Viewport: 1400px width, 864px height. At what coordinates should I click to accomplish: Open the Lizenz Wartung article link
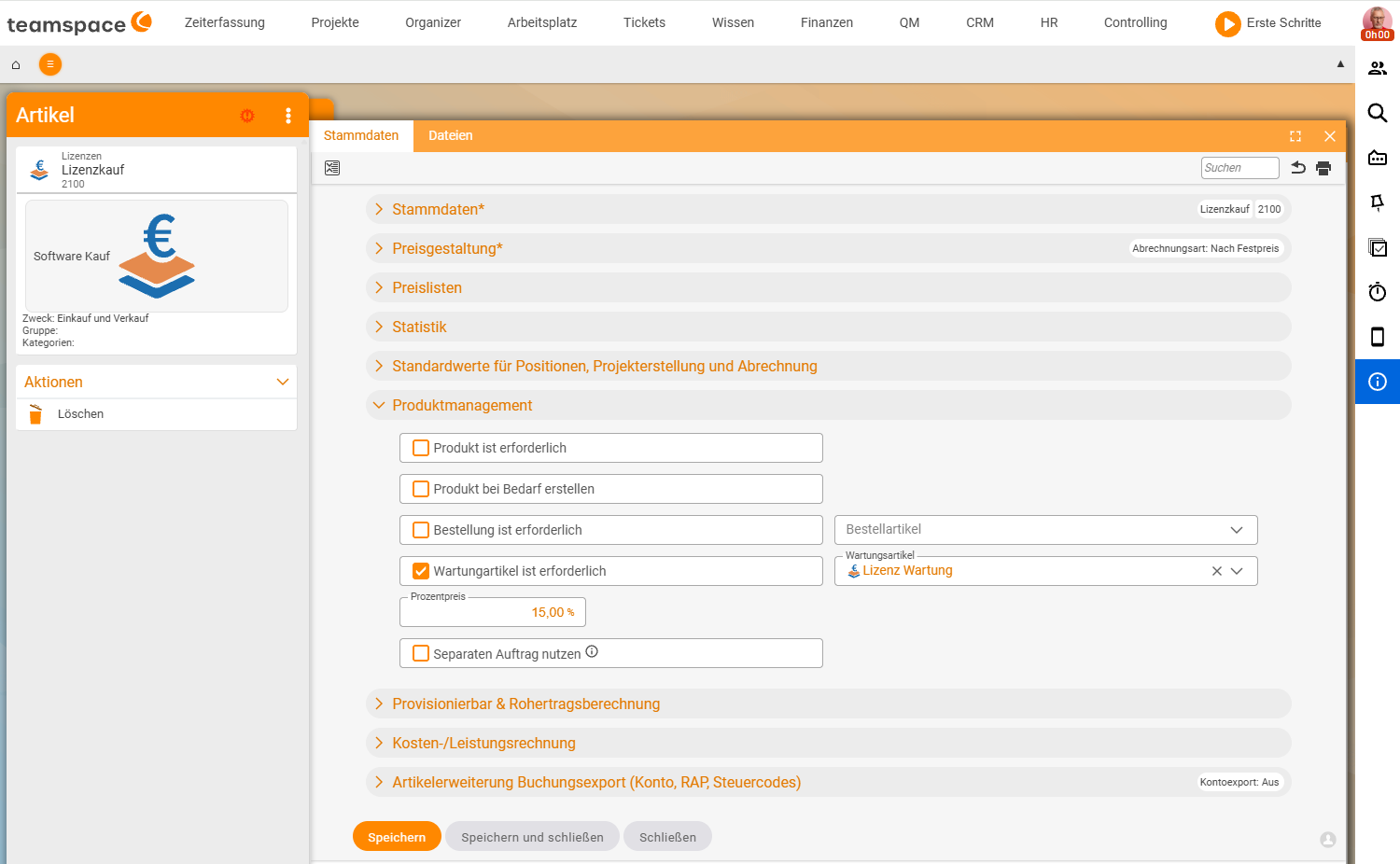907,570
